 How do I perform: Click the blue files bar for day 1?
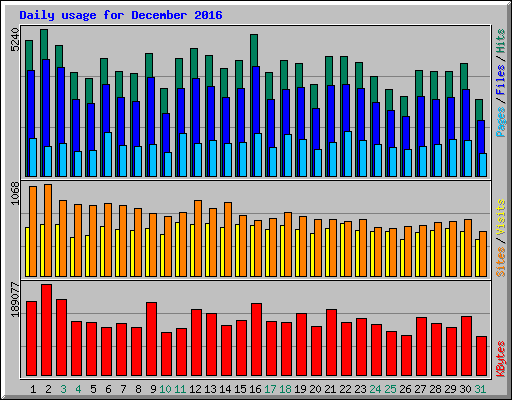31,104
